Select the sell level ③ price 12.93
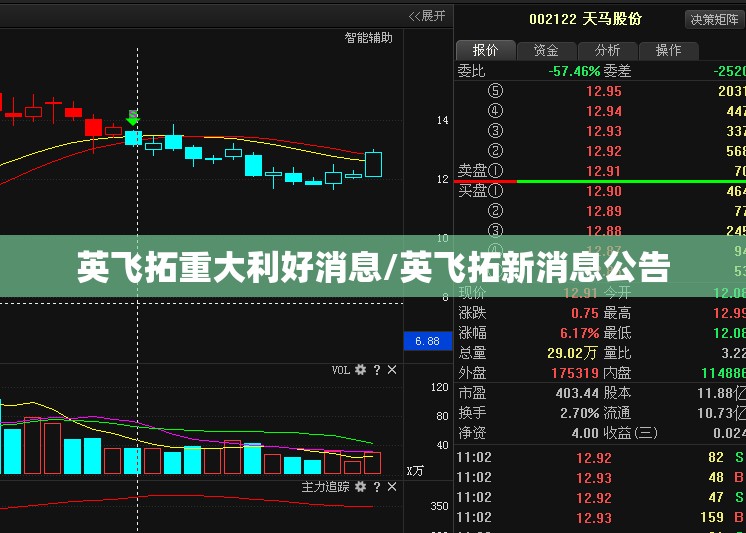Image resolution: width=746 pixels, height=533 pixels. [604, 131]
